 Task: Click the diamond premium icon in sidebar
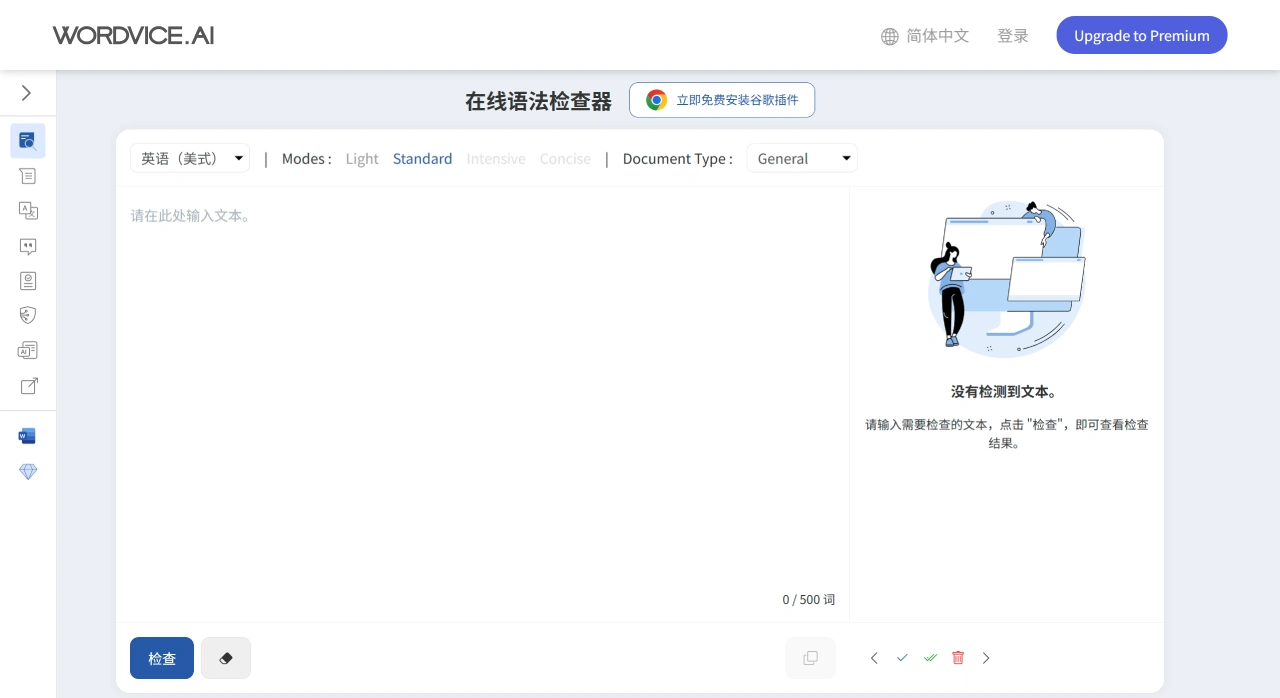coord(28,471)
